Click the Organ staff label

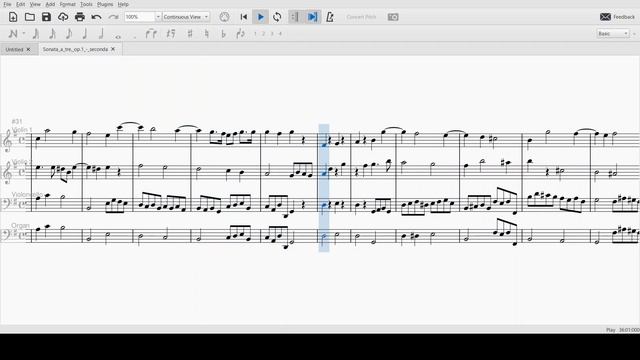pos(20,225)
